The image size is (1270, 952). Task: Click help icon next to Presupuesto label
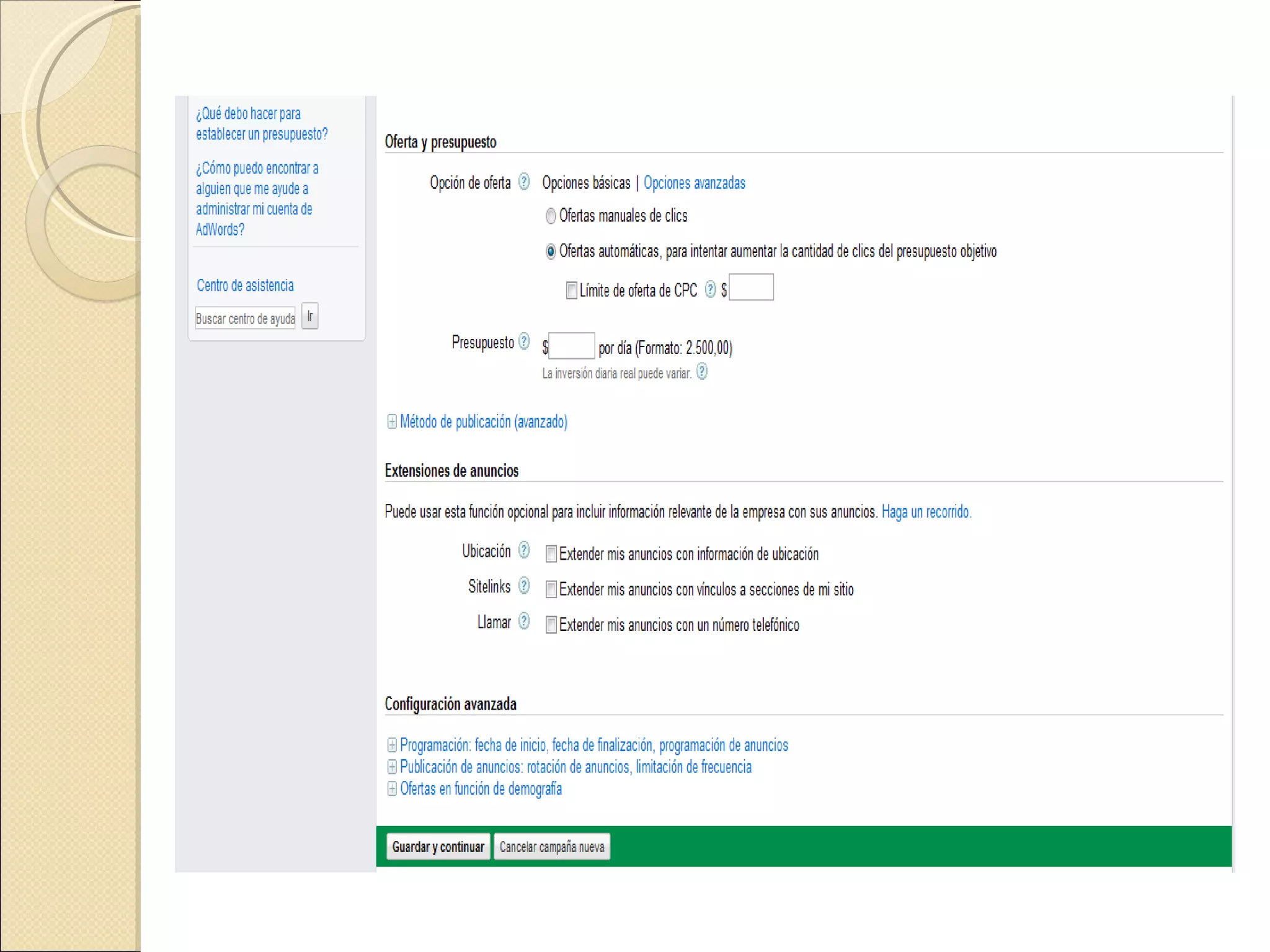(x=524, y=342)
